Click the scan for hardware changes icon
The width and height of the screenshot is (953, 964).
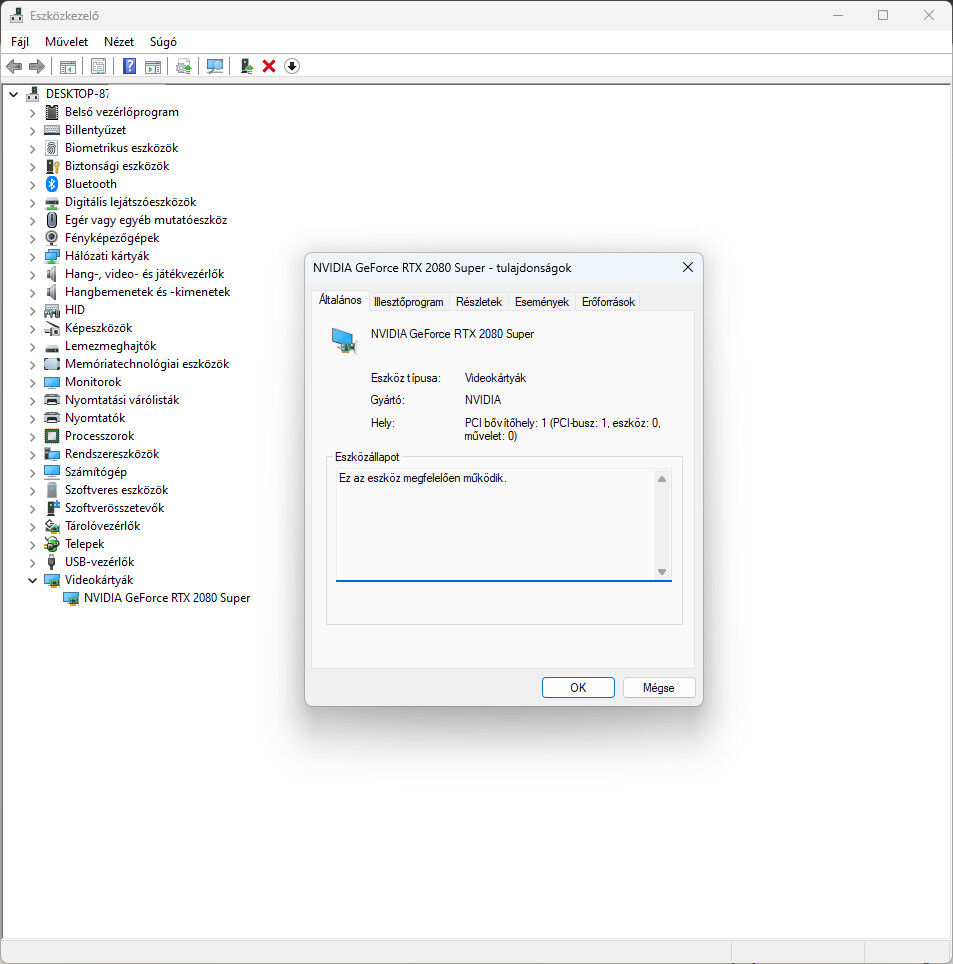click(x=215, y=66)
